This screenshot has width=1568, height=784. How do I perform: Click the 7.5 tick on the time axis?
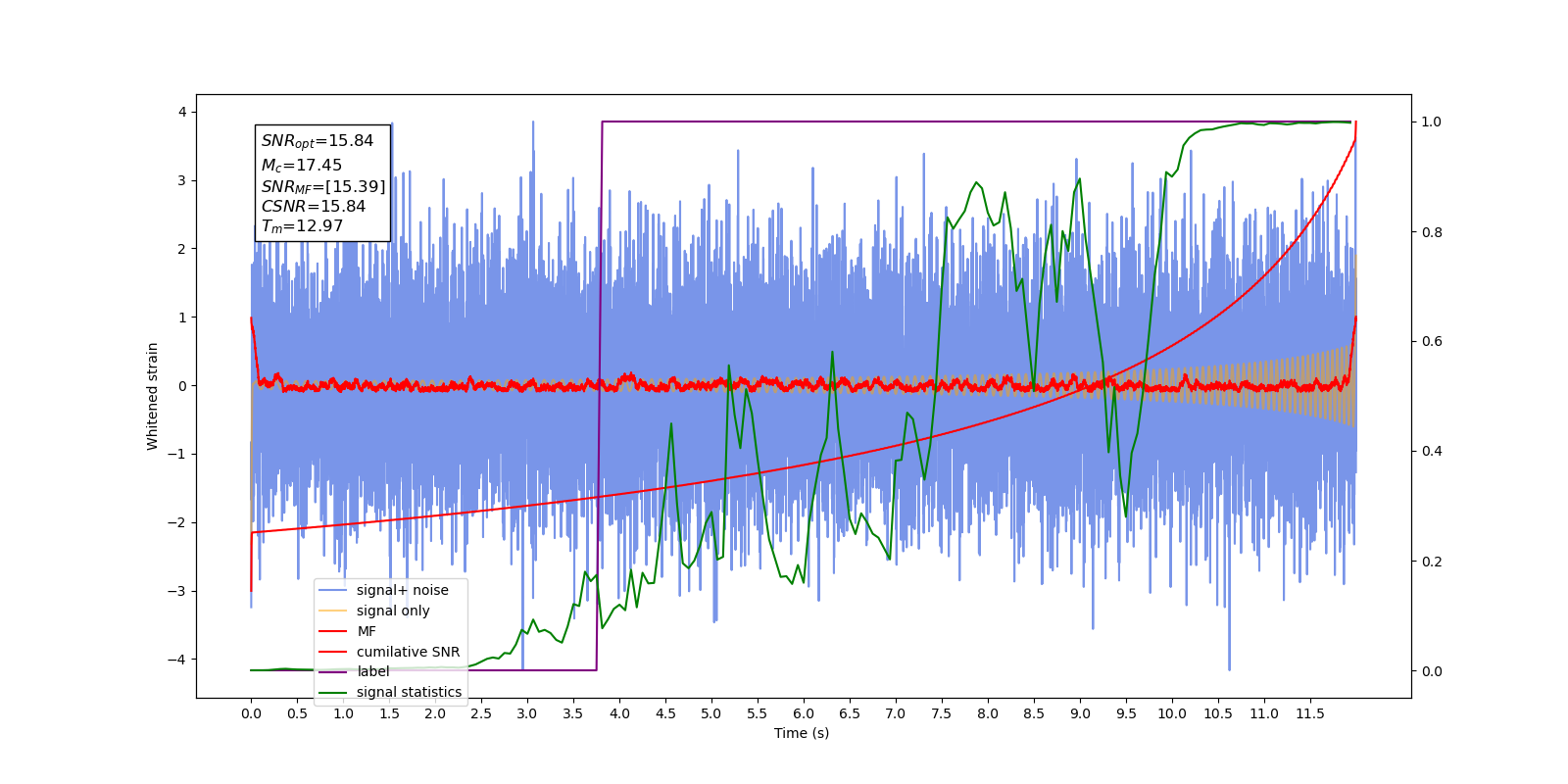click(x=942, y=713)
